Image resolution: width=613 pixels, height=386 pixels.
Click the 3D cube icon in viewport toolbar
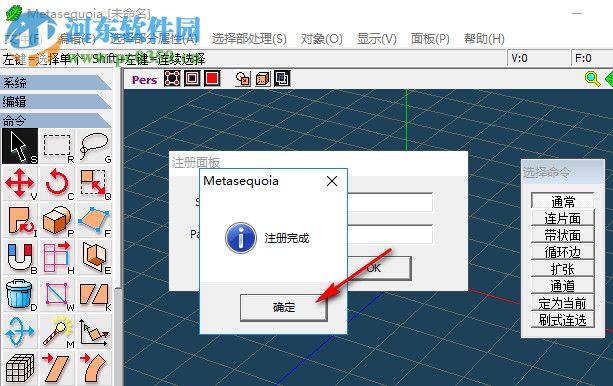pos(263,79)
